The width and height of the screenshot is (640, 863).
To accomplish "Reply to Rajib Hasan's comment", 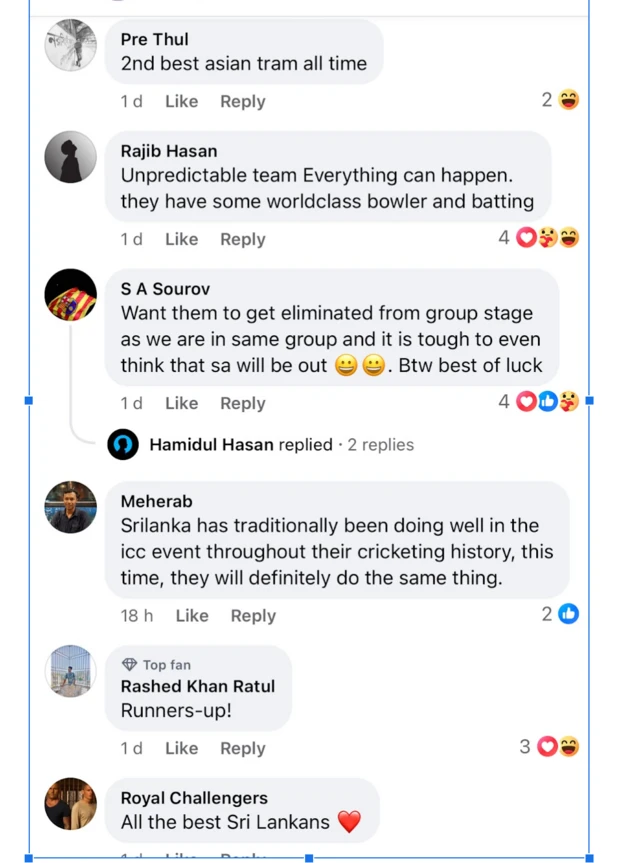I will tap(242, 240).
